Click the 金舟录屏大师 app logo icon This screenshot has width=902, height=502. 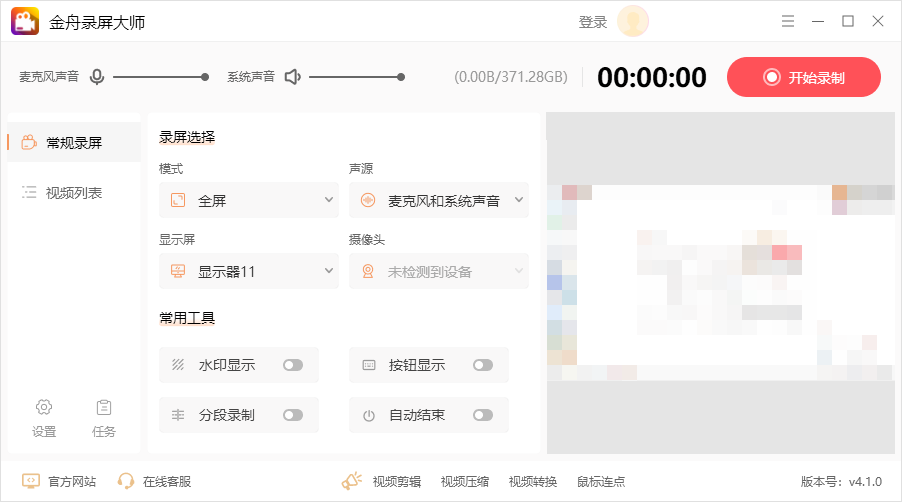point(25,21)
